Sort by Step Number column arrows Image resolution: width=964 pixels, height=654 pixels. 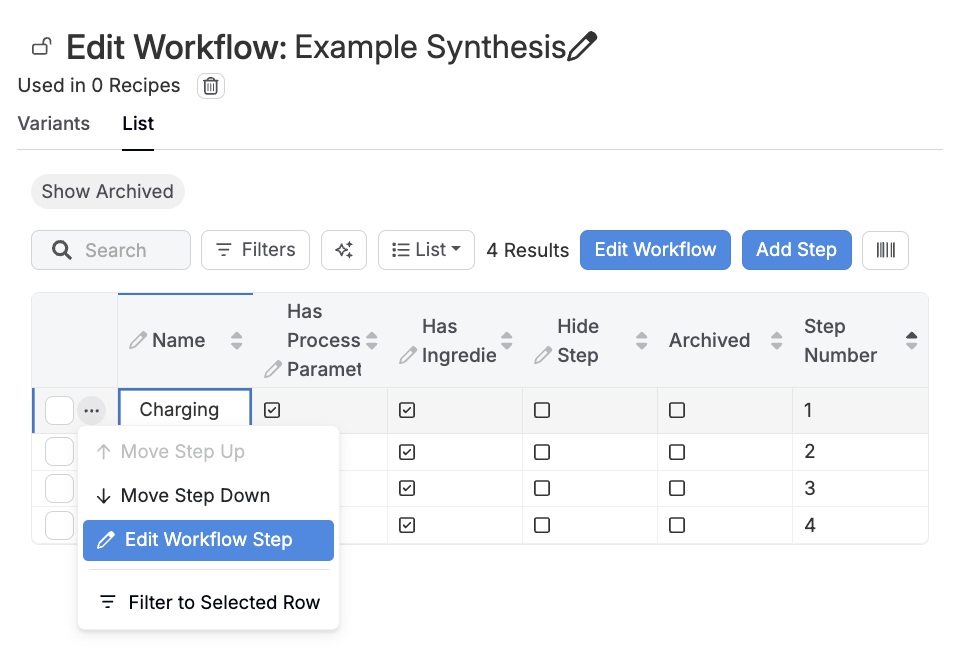click(911, 340)
